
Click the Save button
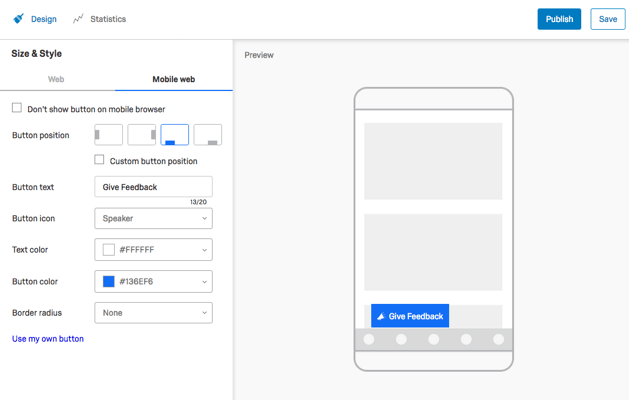click(x=608, y=19)
